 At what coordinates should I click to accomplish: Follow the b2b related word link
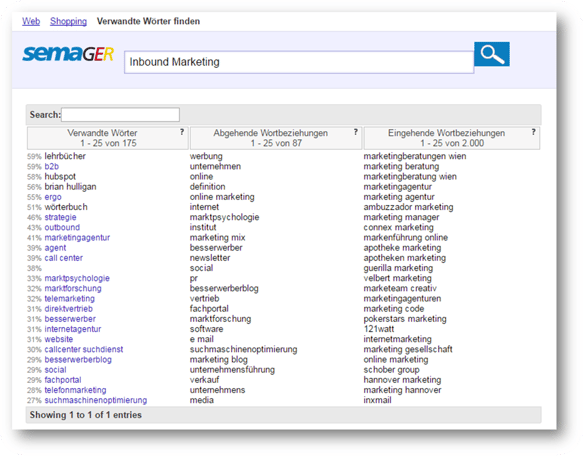(x=52, y=166)
